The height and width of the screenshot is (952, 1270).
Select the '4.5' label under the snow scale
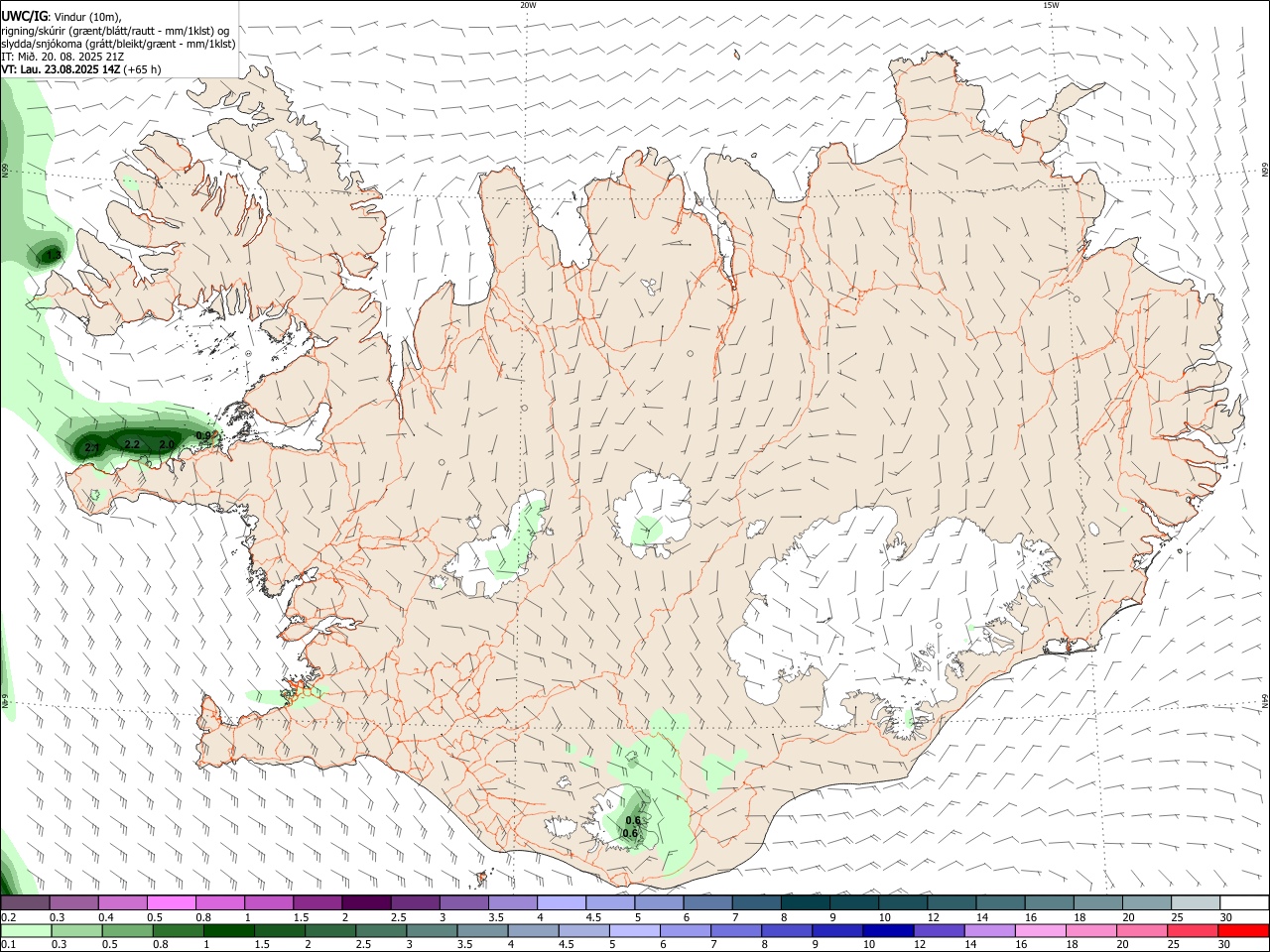click(x=592, y=917)
